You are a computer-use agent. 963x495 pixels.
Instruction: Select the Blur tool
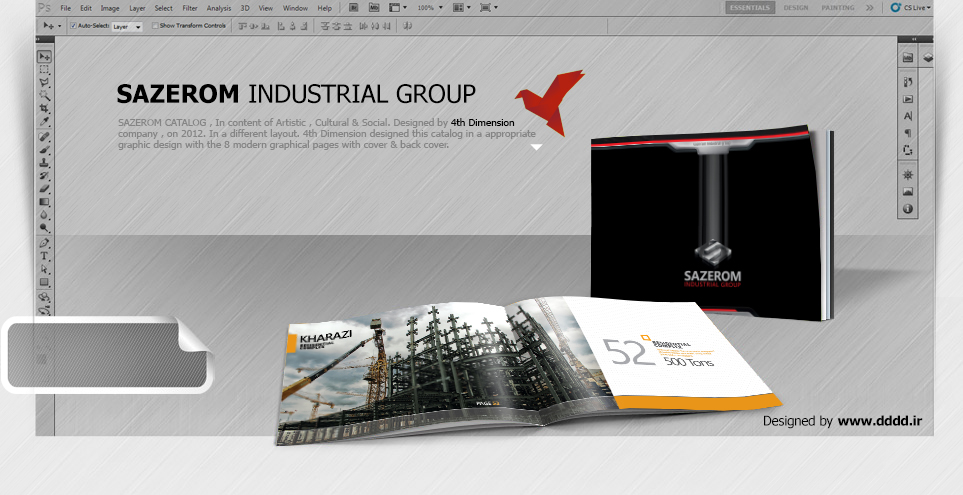point(44,214)
